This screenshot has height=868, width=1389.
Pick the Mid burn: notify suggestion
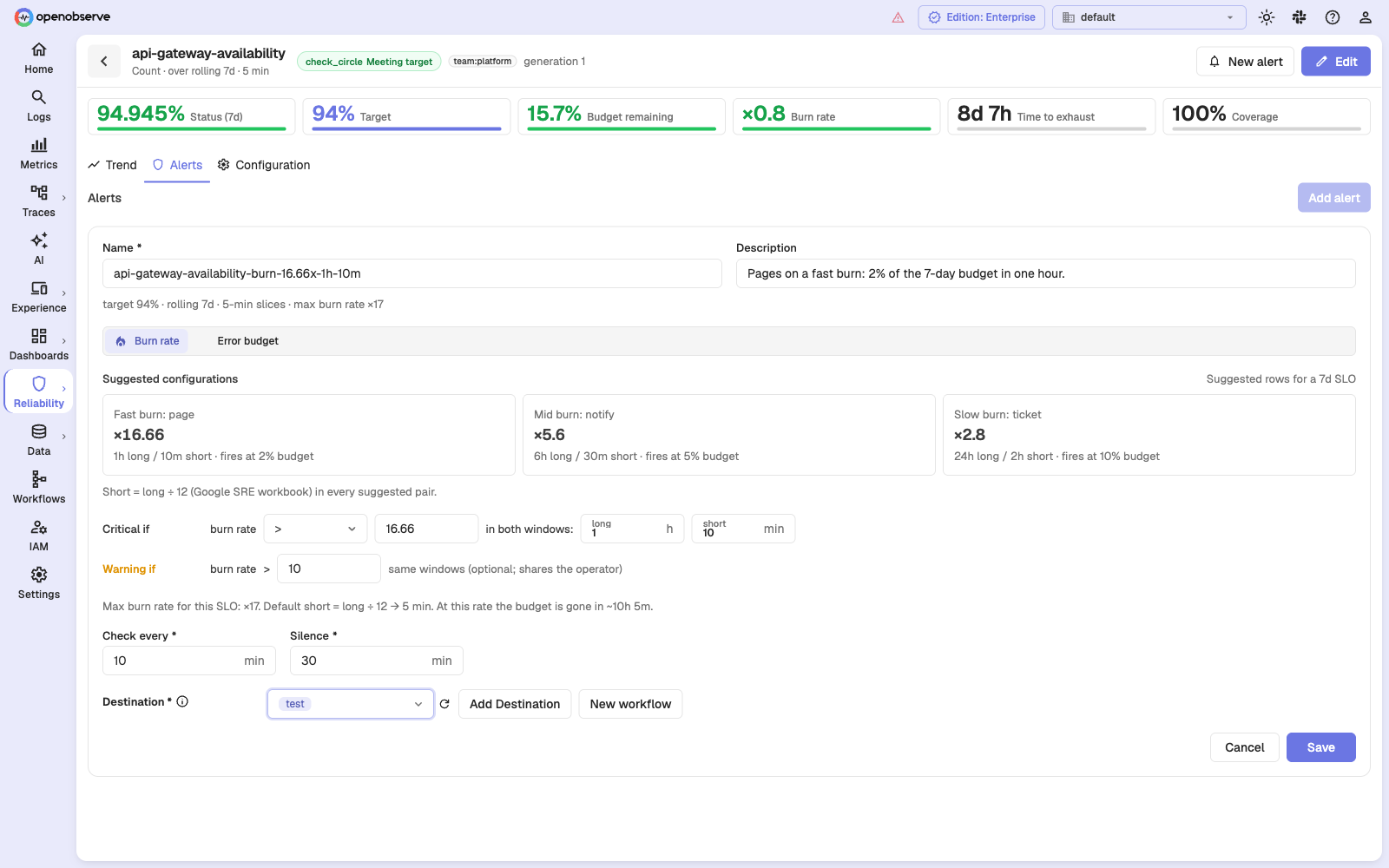pyautogui.click(x=729, y=435)
